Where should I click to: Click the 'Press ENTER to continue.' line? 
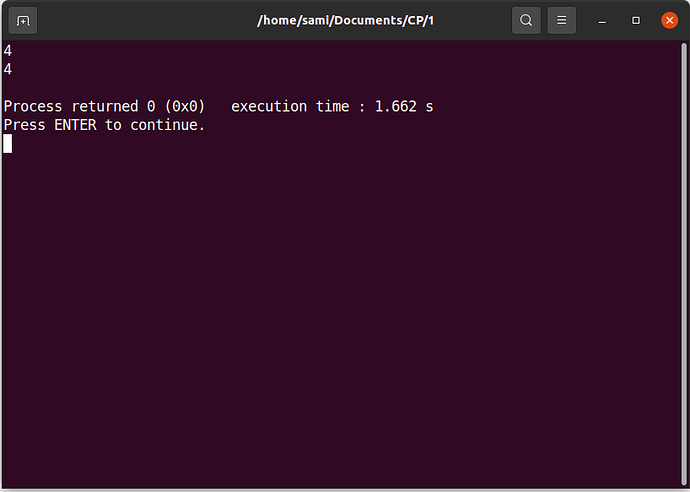coord(104,125)
